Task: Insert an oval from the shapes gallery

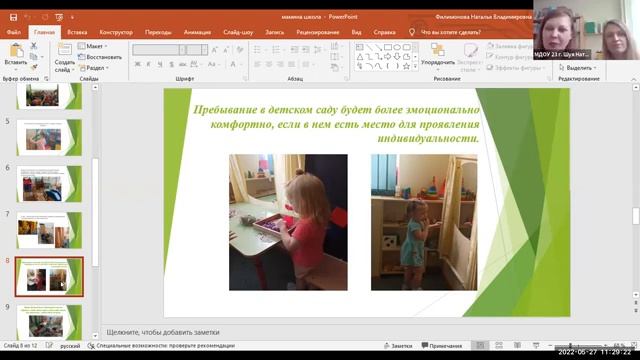Action: [x=397, y=47]
